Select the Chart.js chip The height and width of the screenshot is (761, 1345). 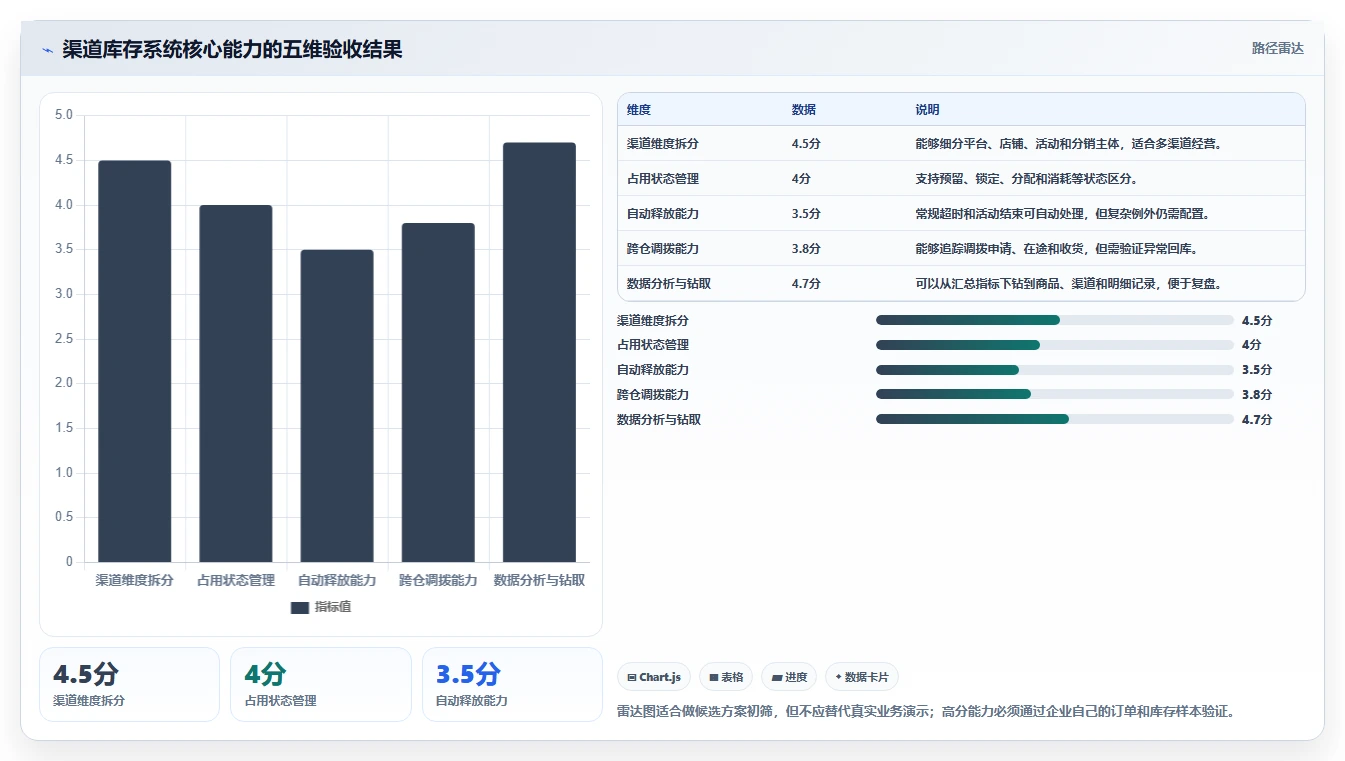point(654,677)
